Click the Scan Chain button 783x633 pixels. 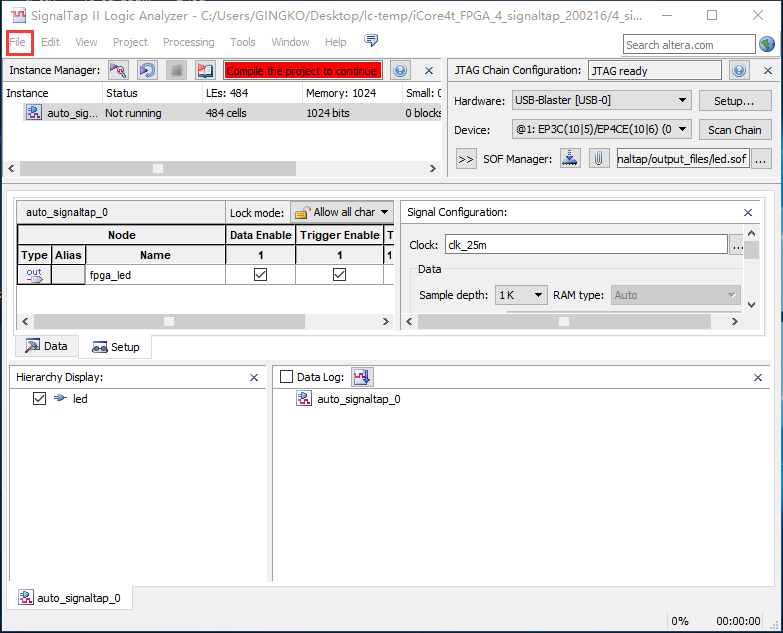[x=734, y=130]
